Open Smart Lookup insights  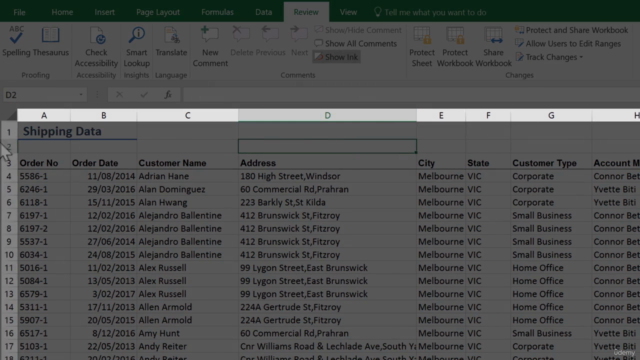136,47
